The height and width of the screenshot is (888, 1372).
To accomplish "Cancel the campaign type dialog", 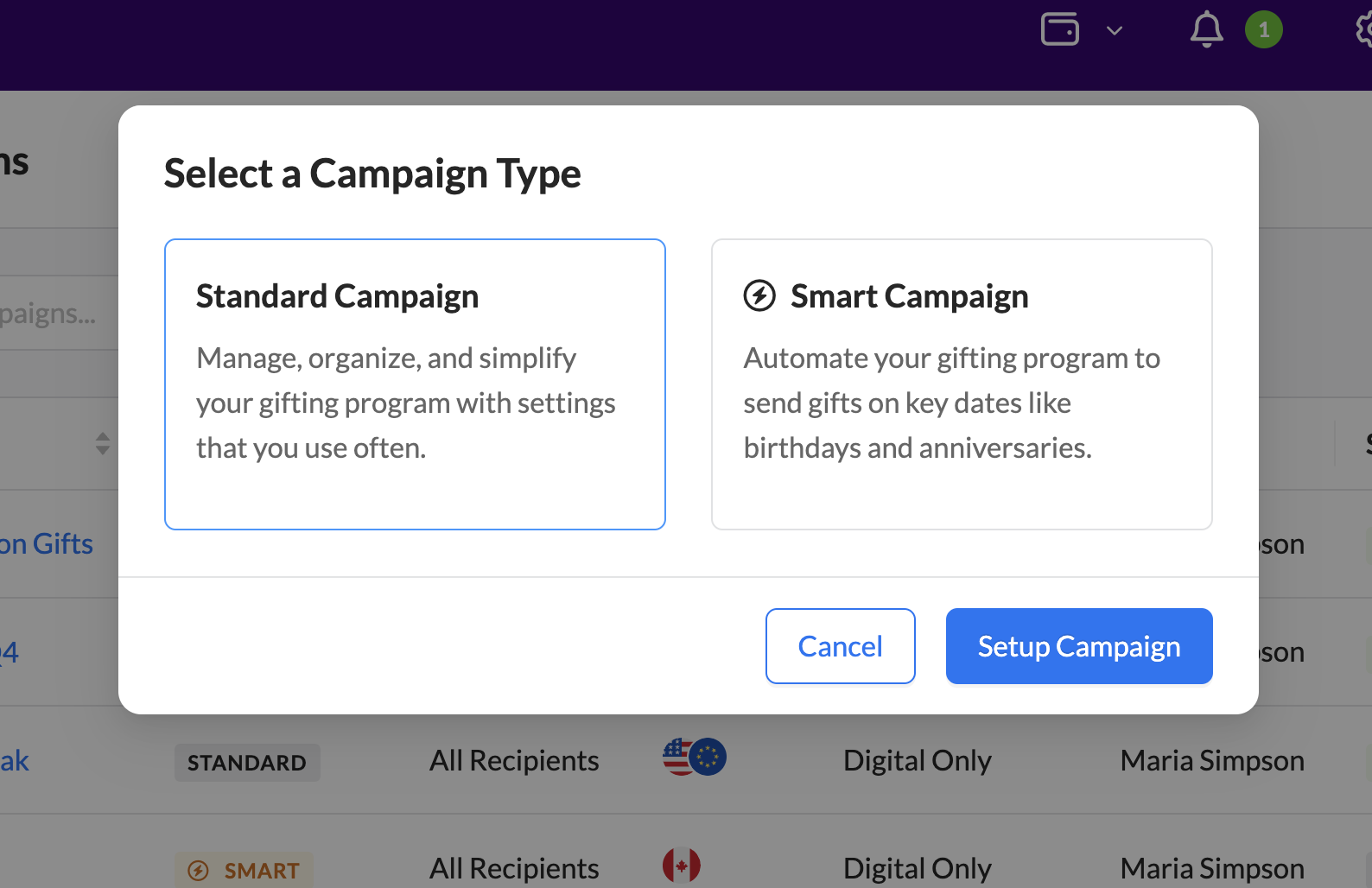I will pos(840,646).
